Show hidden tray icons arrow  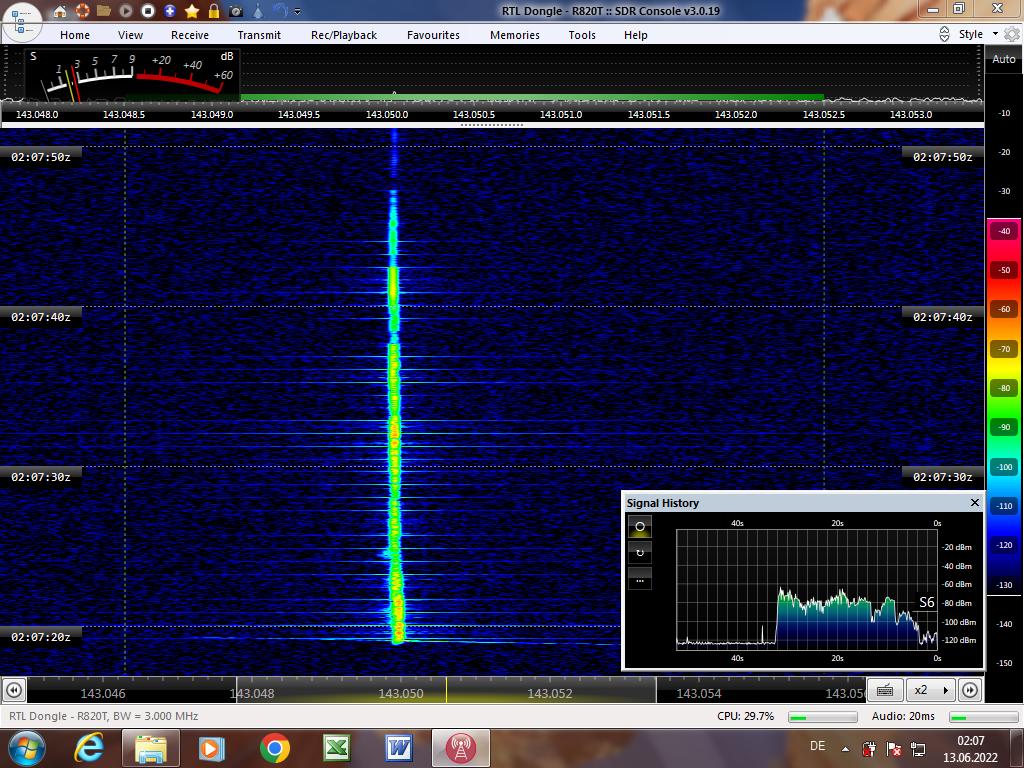pyautogui.click(x=846, y=749)
